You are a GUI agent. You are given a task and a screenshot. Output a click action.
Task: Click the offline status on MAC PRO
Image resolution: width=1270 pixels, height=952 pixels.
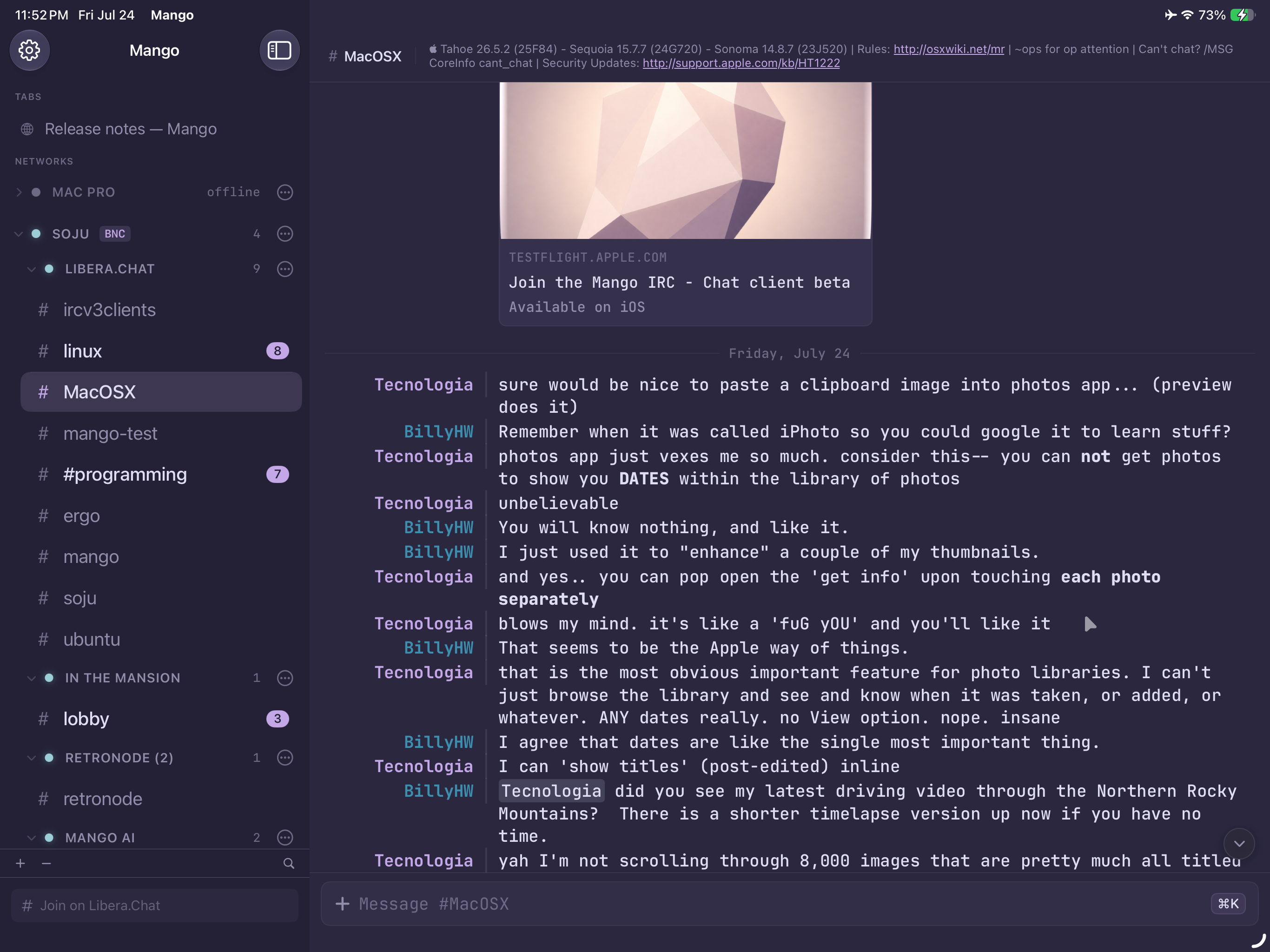point(234,192)
